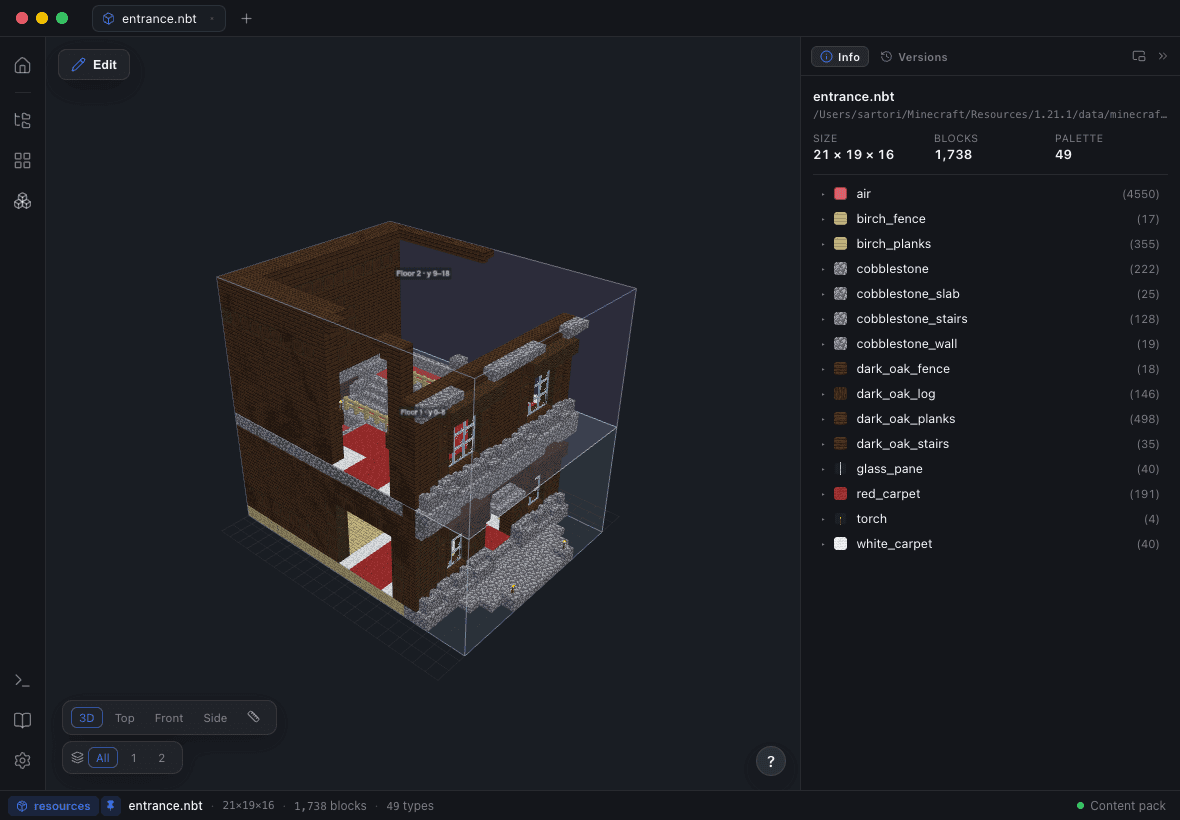Switch to the Info tab

(x=840, y=57)
